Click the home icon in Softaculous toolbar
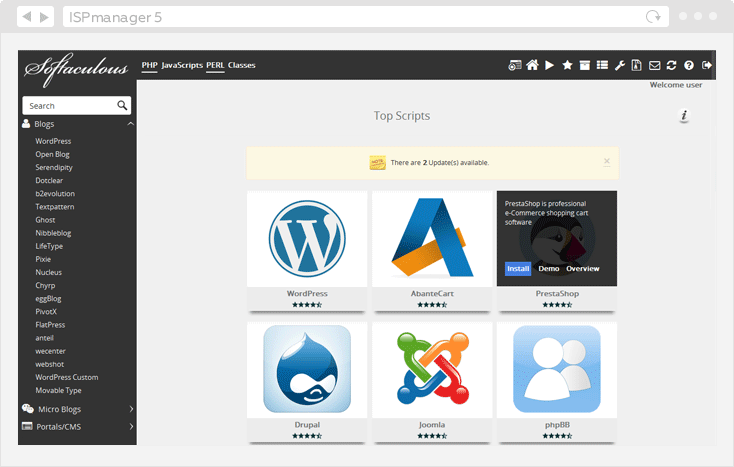 [533, 66]
